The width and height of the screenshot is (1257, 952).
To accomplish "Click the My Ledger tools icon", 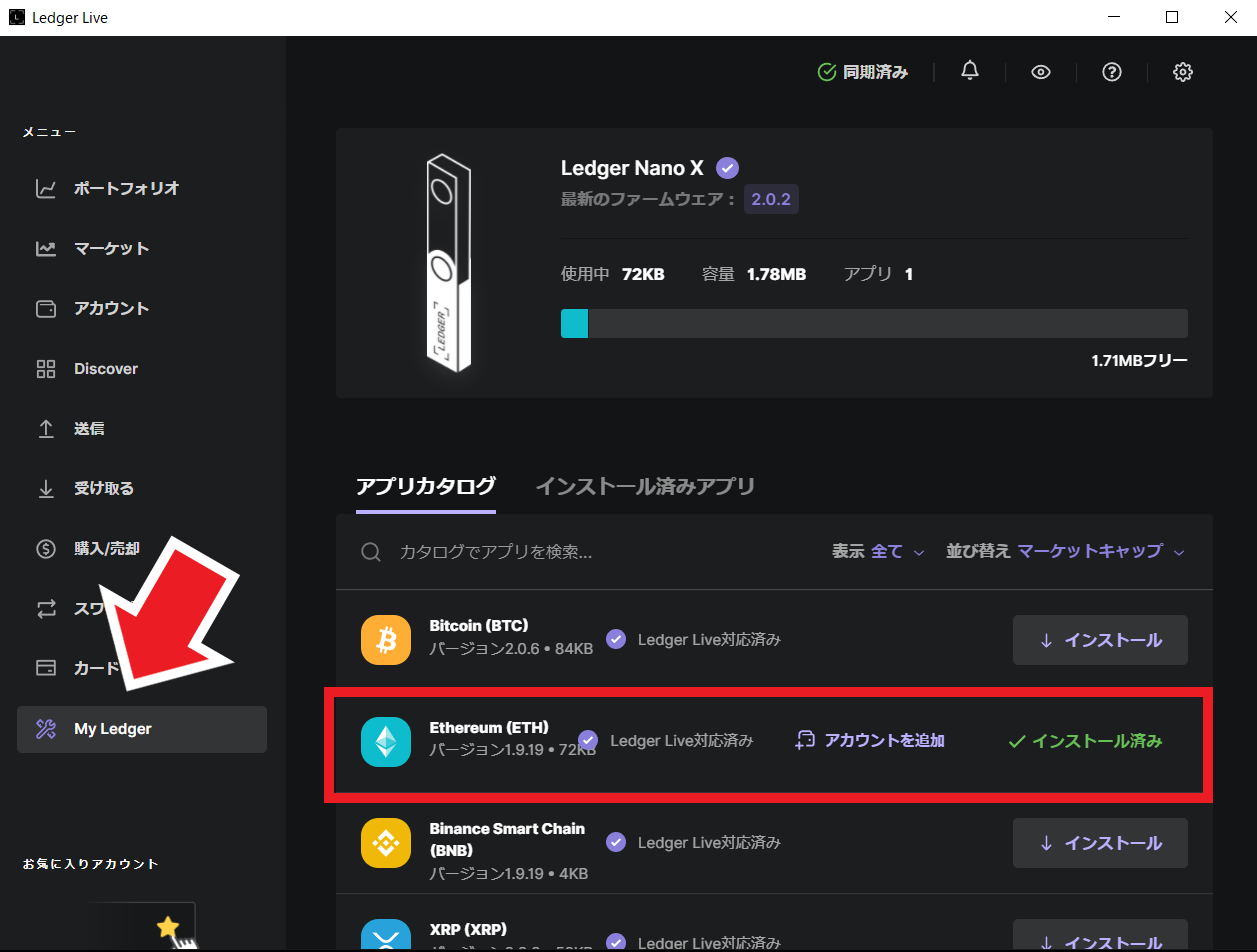I will (x=46, y=729).
